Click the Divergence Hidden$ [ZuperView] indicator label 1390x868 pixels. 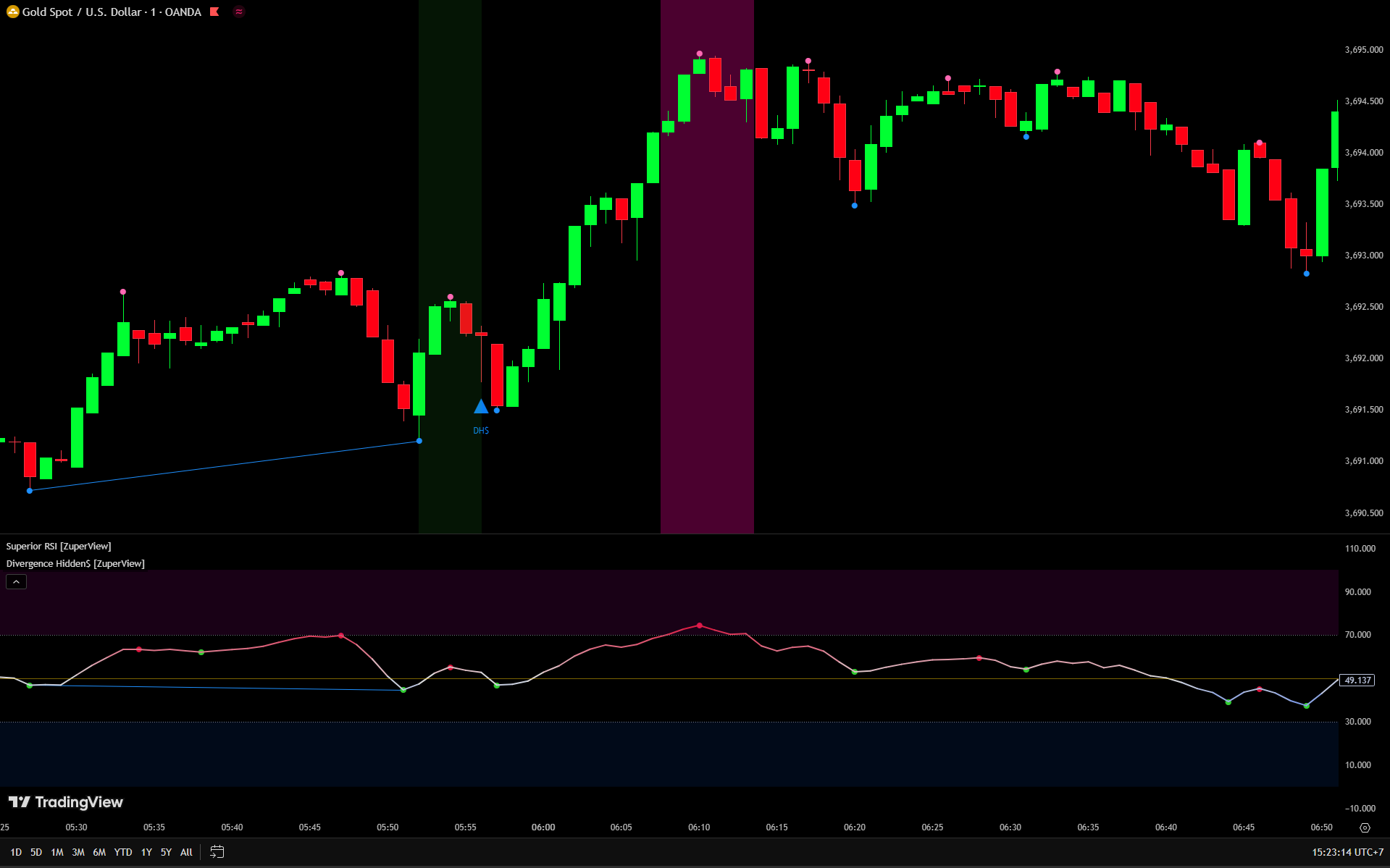pyautogui.click(x=75, y=564)
